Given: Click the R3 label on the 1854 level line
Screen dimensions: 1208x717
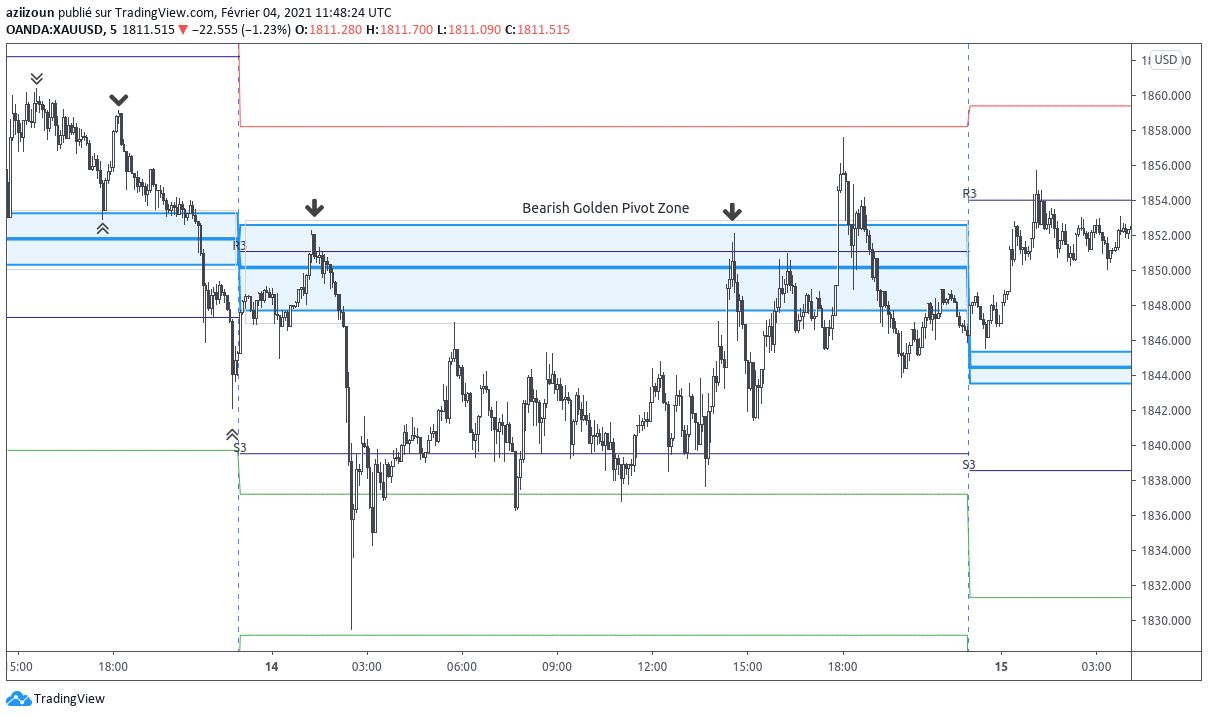Looking at the screenshot, I should coord(969,193).
